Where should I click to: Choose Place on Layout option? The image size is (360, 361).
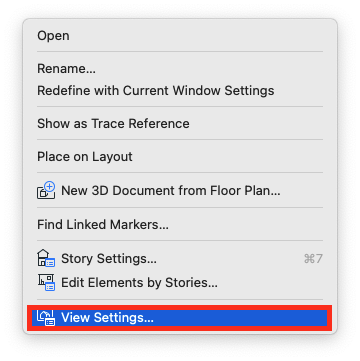(x=85, y=157)
